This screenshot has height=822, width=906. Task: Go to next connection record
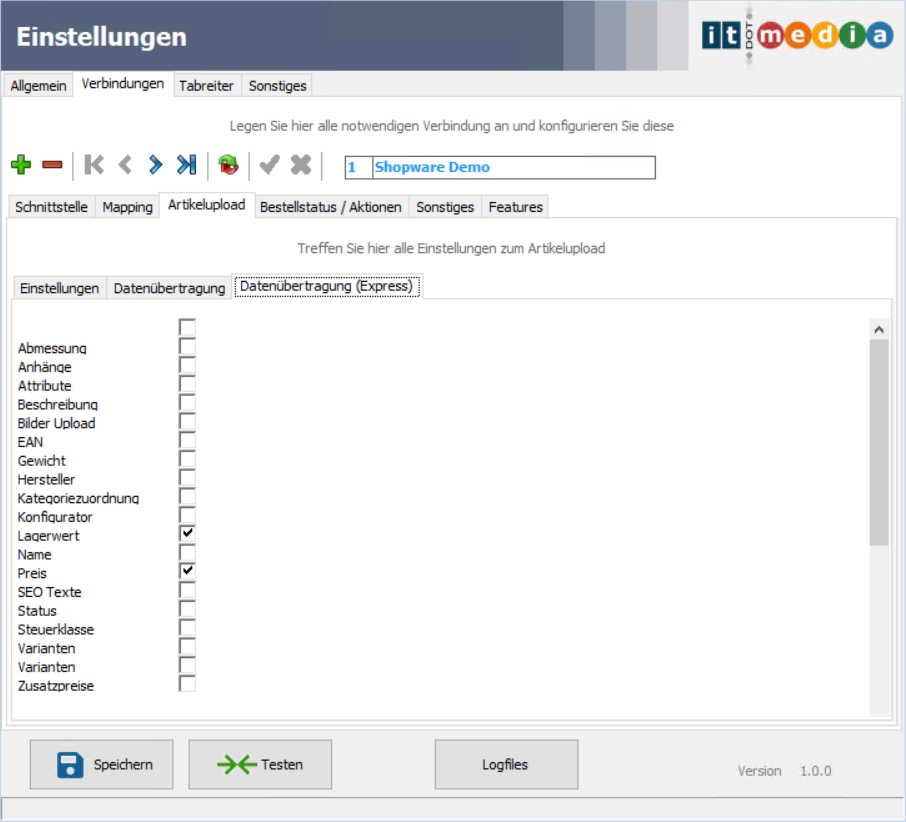pos(155,165)
